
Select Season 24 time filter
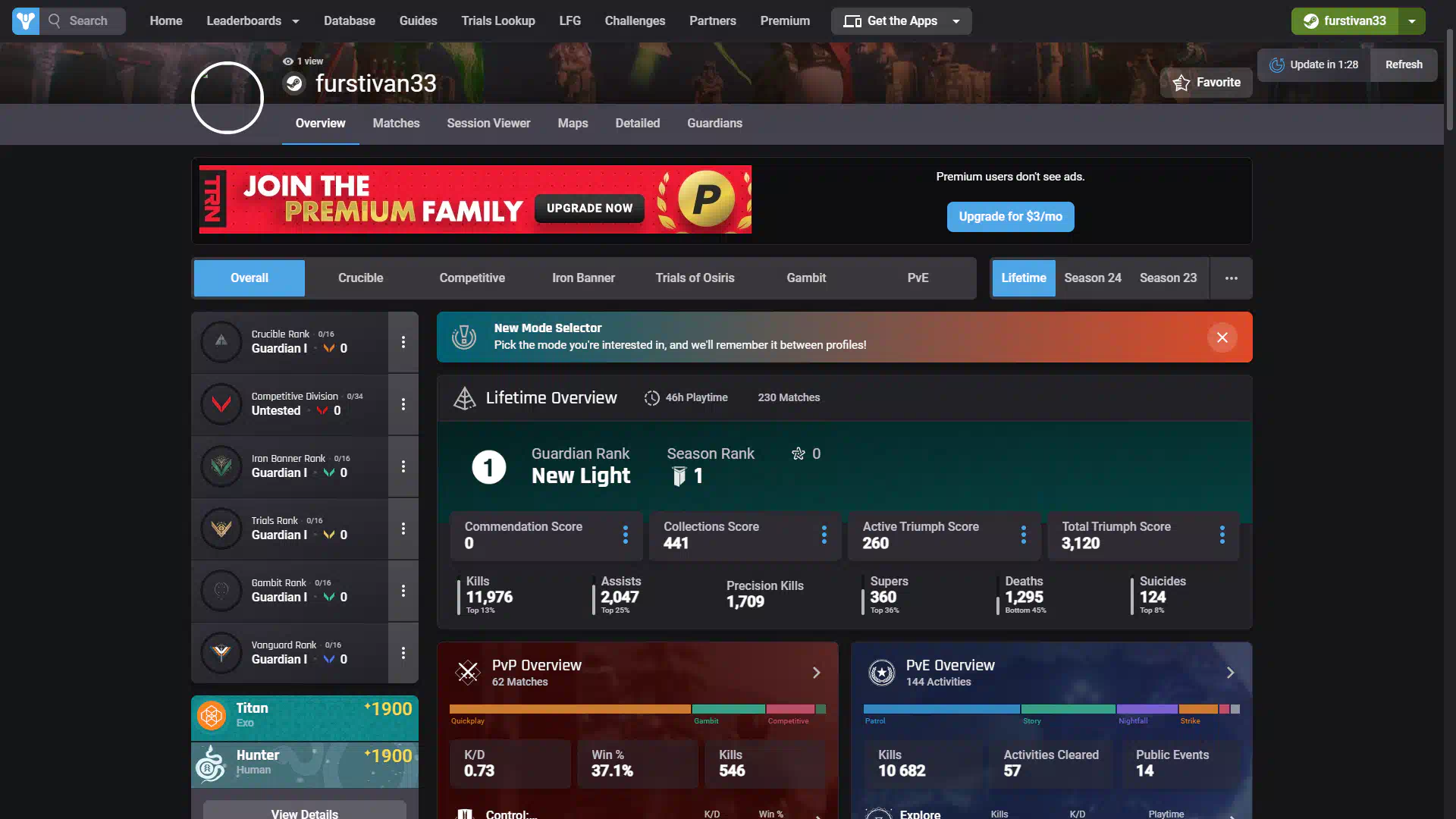pos(1092,278)
